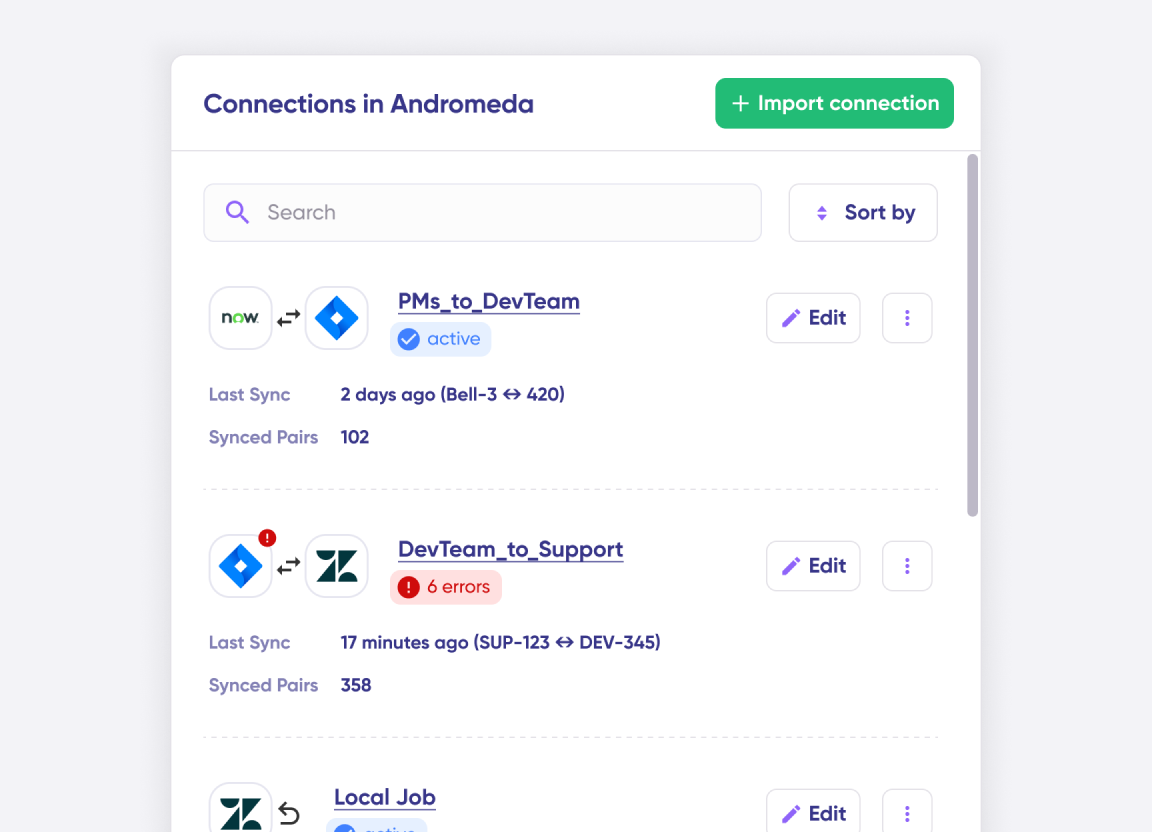Open more options menu for DevTeam_to_Support
Viewport: 1152px width, 832px height.
[907, 566]
